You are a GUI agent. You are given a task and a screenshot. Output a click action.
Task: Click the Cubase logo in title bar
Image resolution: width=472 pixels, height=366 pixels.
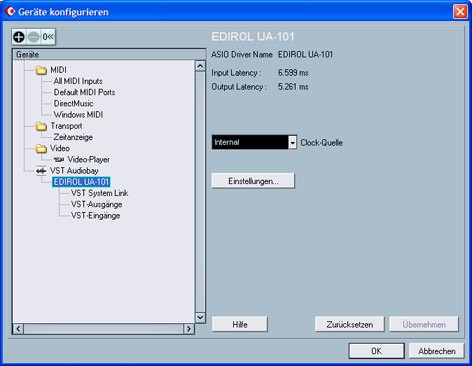tap(10, 12)
